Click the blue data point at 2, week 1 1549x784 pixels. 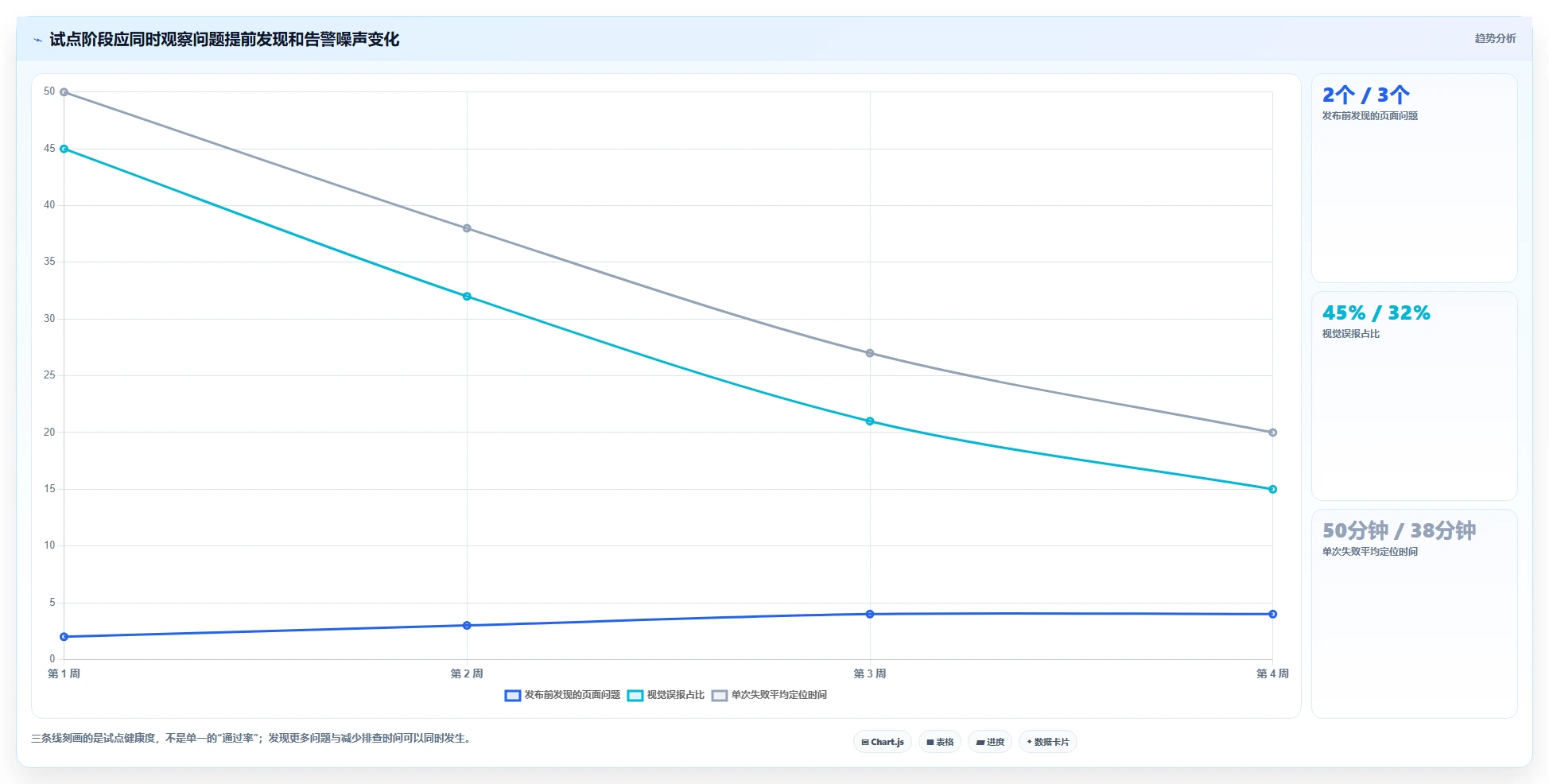click(64, 637)
